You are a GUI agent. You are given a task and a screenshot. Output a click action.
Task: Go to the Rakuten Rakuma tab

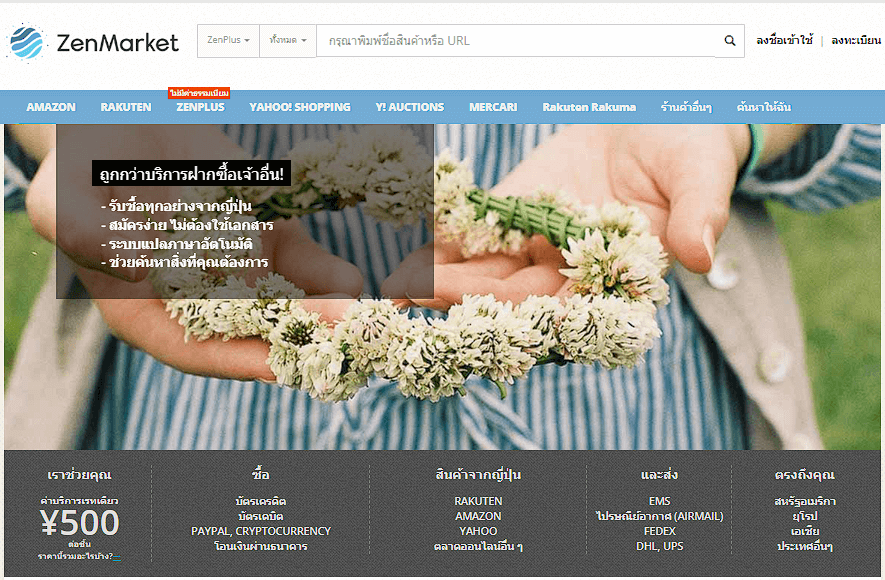(589, 107)
